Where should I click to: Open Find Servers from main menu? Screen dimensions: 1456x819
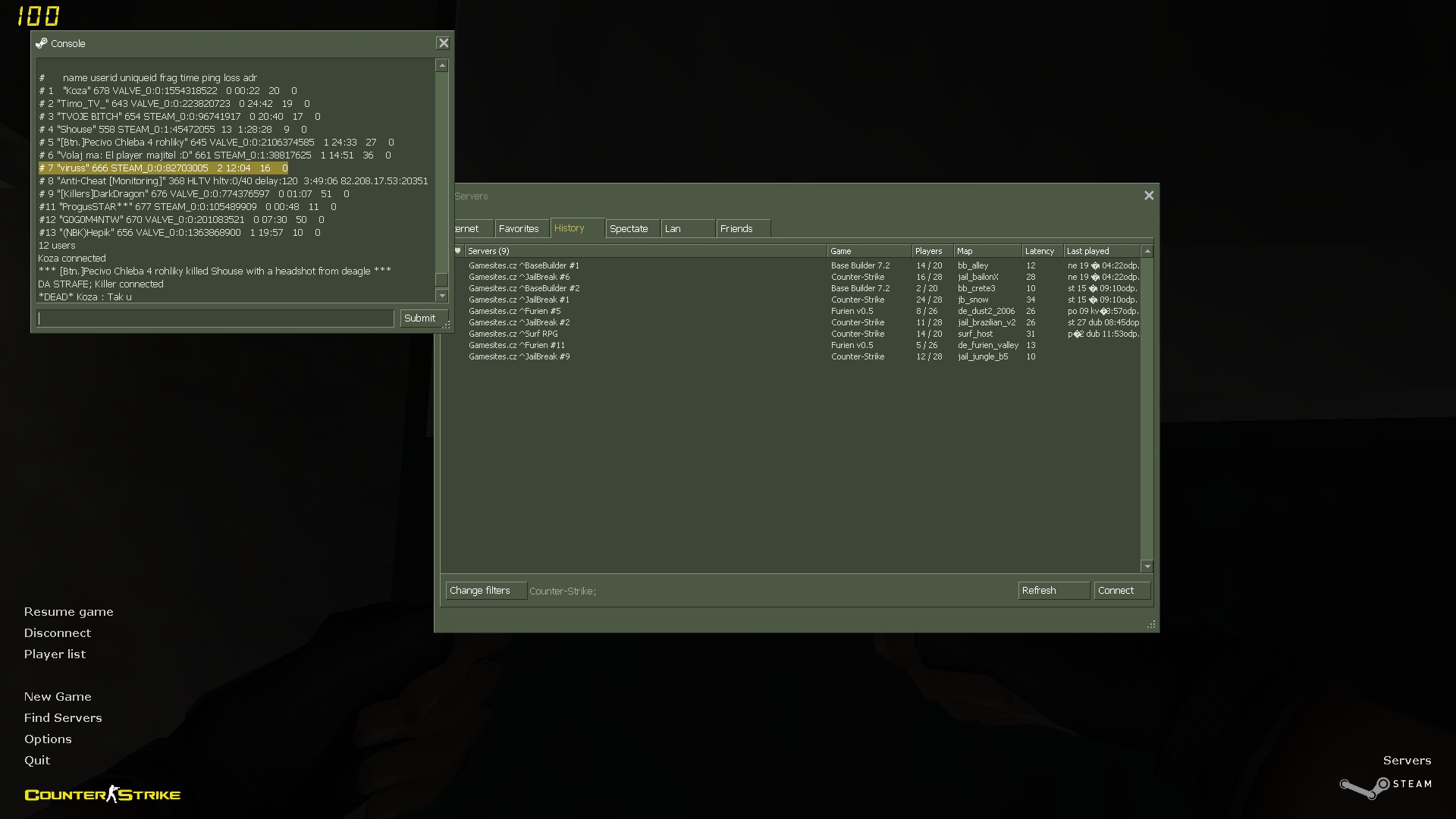tap(63, 718)
